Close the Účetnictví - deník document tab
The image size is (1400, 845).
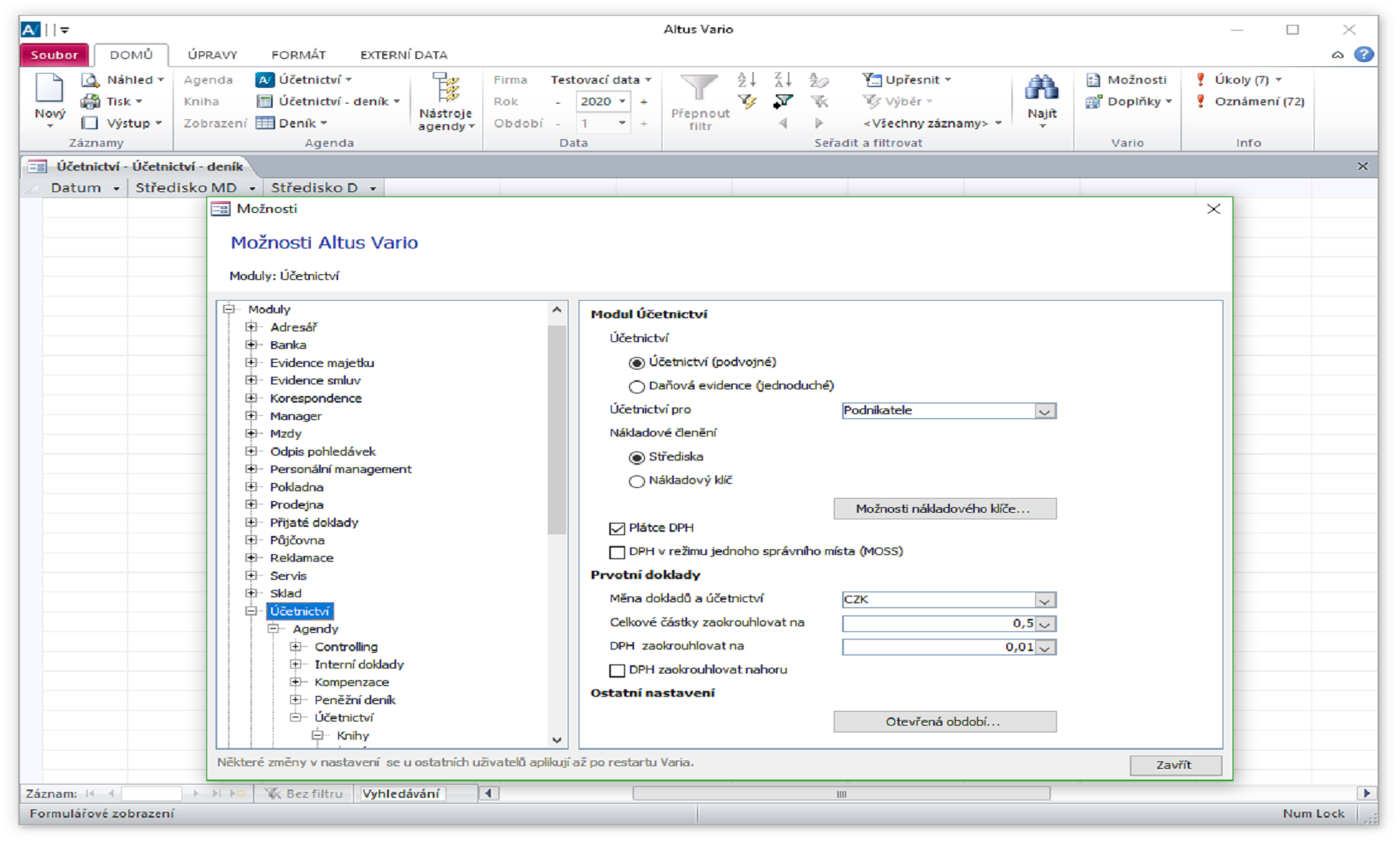coord(1362,167)
